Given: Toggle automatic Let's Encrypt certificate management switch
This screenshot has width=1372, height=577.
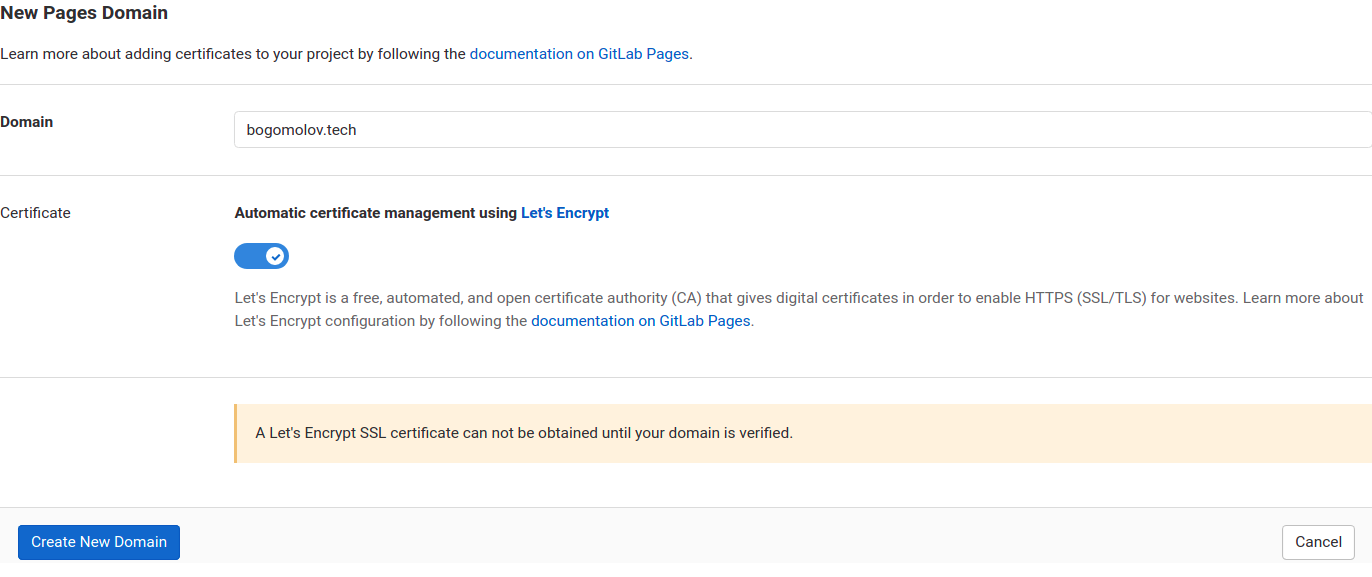Looking at the screenshot, I should tap(261, 256).
